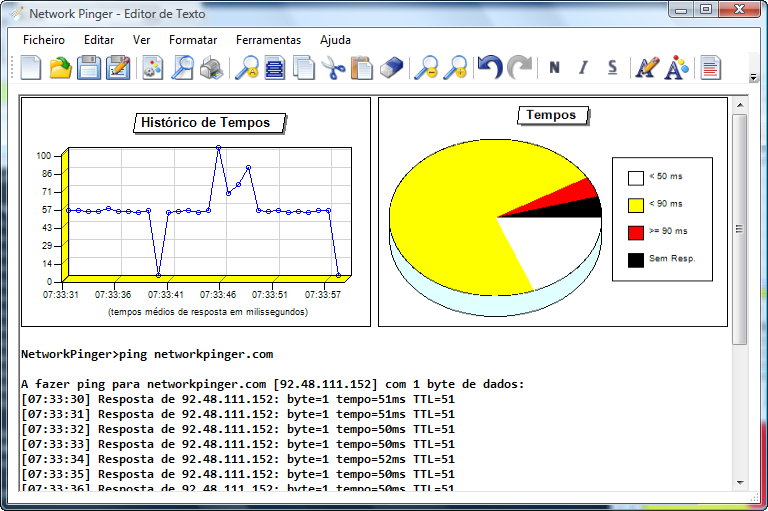Toggle underline formatting (S)

(612, 68)
